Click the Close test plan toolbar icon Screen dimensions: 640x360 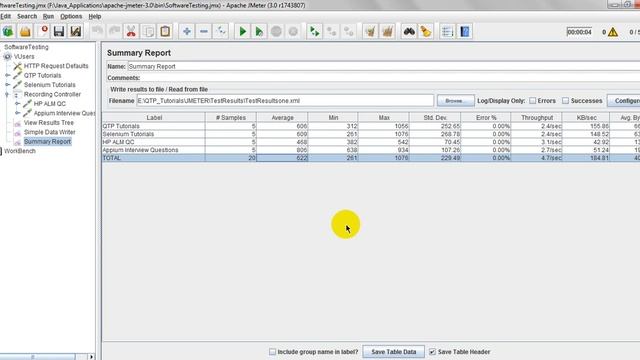click(42, 31)
